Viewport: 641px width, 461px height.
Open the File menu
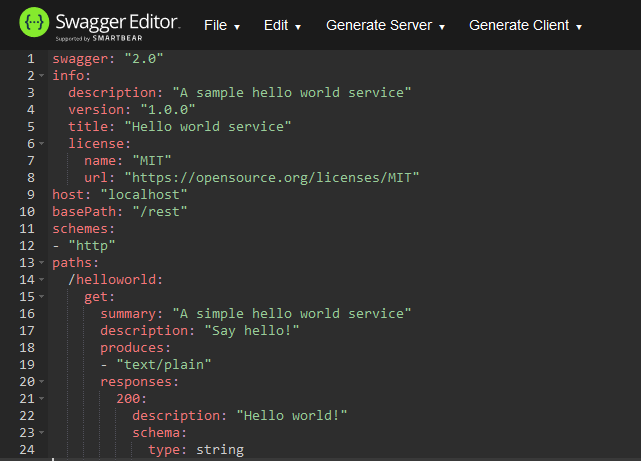click(x=222, y=25)
